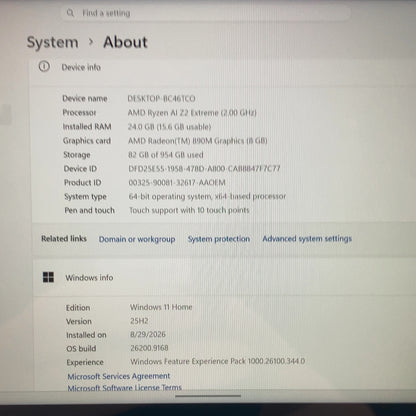Click the Device ID value
The image size is (416, 416).
(204, 169)
